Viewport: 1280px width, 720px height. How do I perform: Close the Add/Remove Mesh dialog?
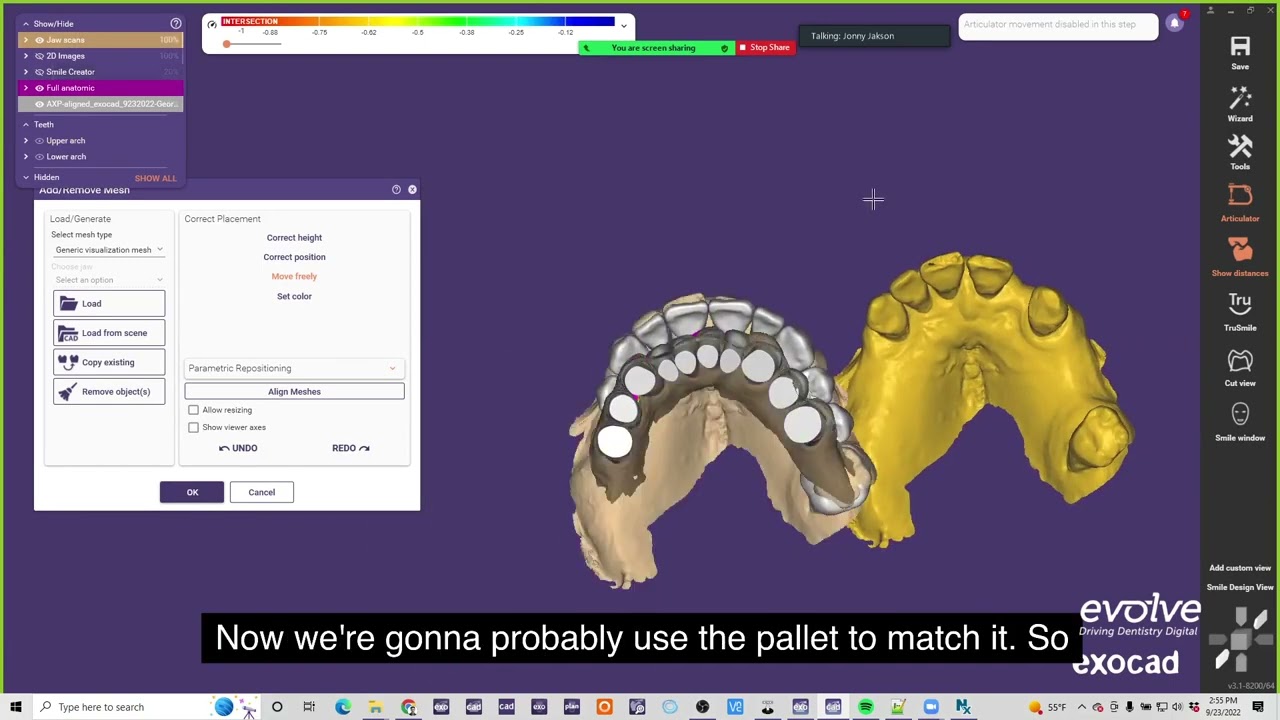(412, 189)
